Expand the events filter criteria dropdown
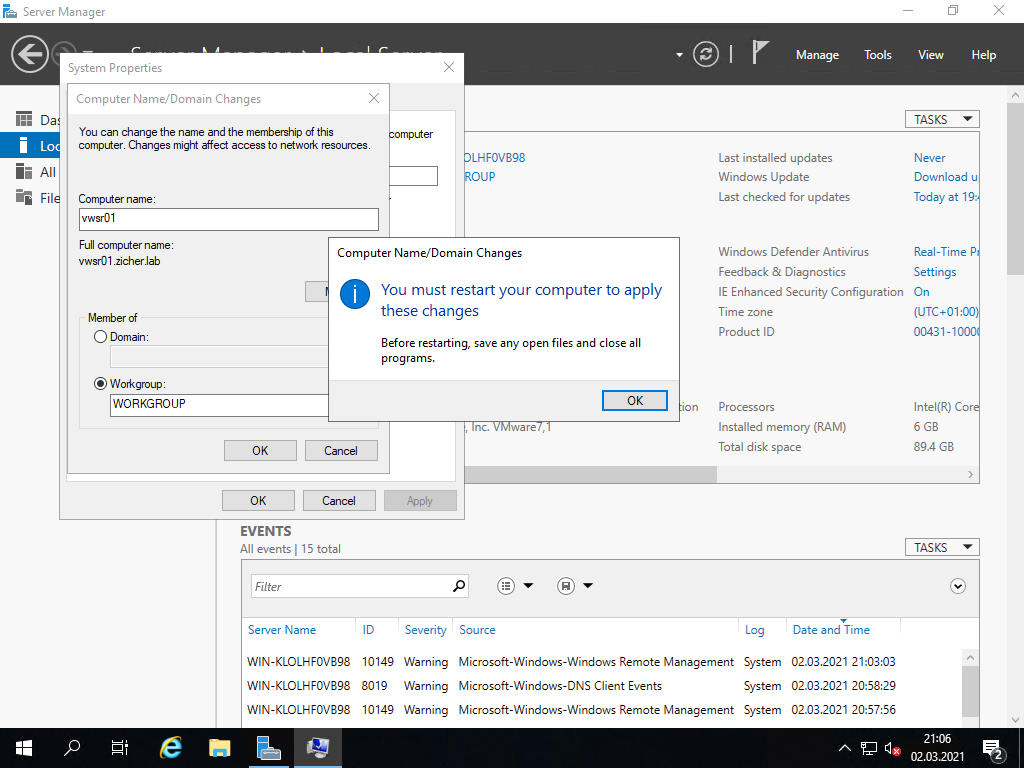This screenshot has height=768, width=1024. [515, 586]
